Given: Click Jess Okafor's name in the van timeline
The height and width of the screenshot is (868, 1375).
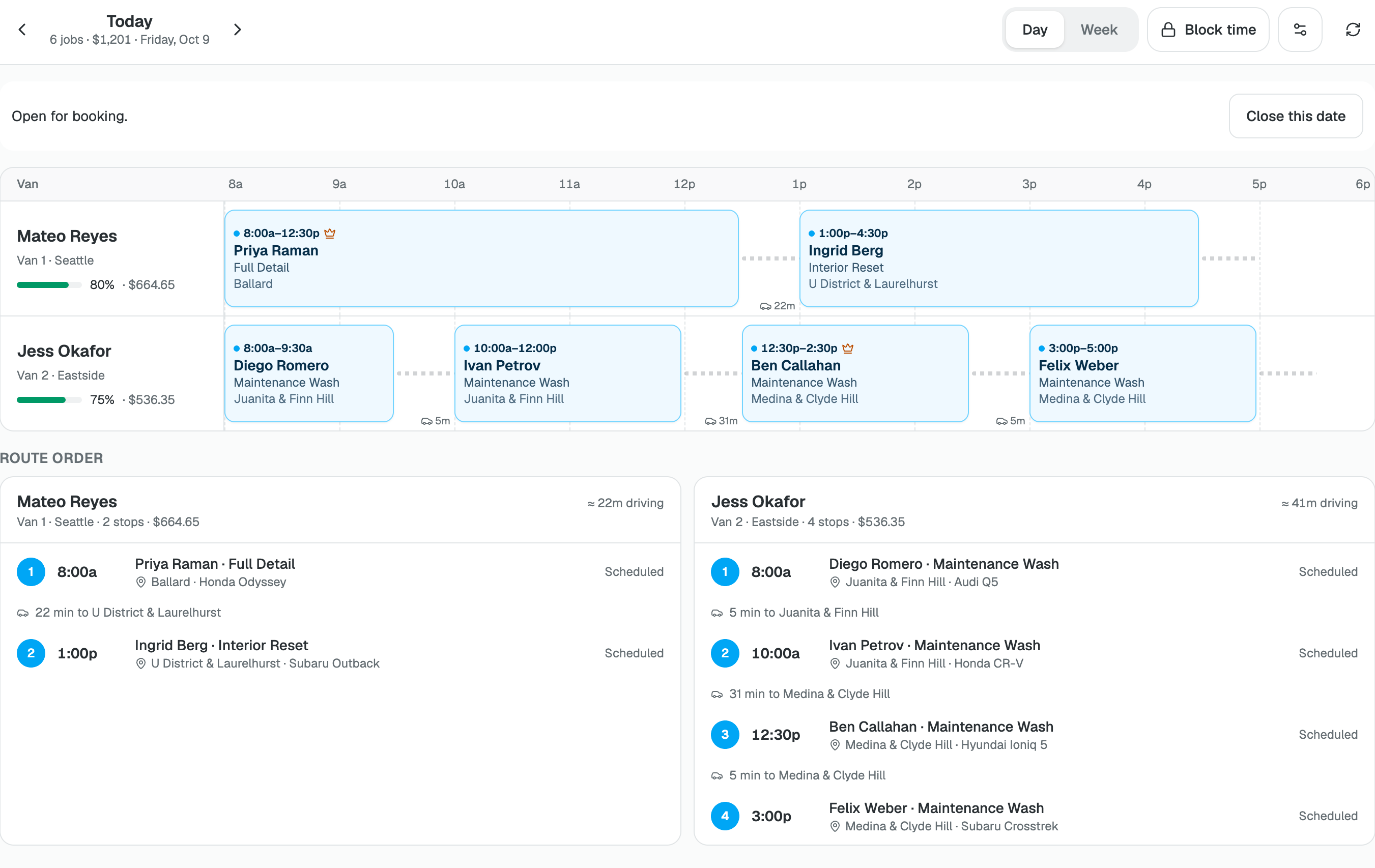Looking at the screenshot, I should (x=64, y=351).
